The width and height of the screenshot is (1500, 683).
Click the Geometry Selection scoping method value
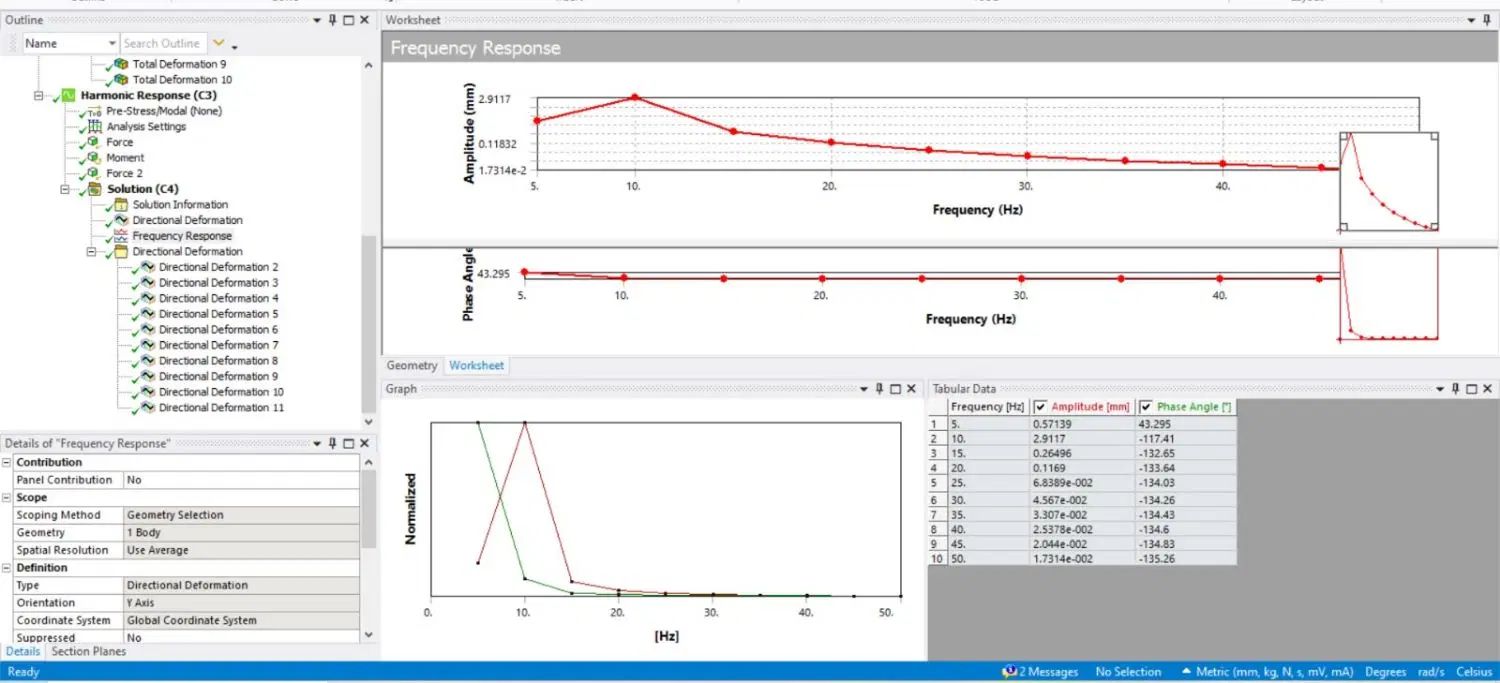point(241,515)
